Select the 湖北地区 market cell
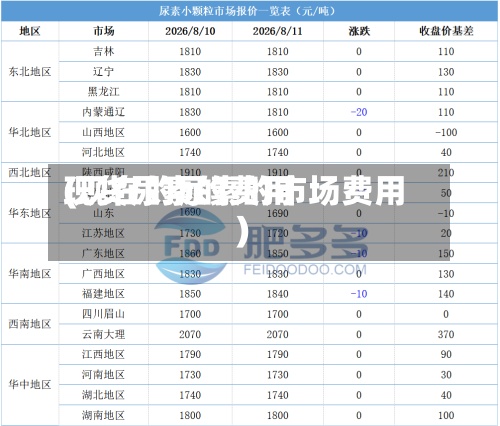The height and width of the screenshot is (426, 500). point(104,395)
